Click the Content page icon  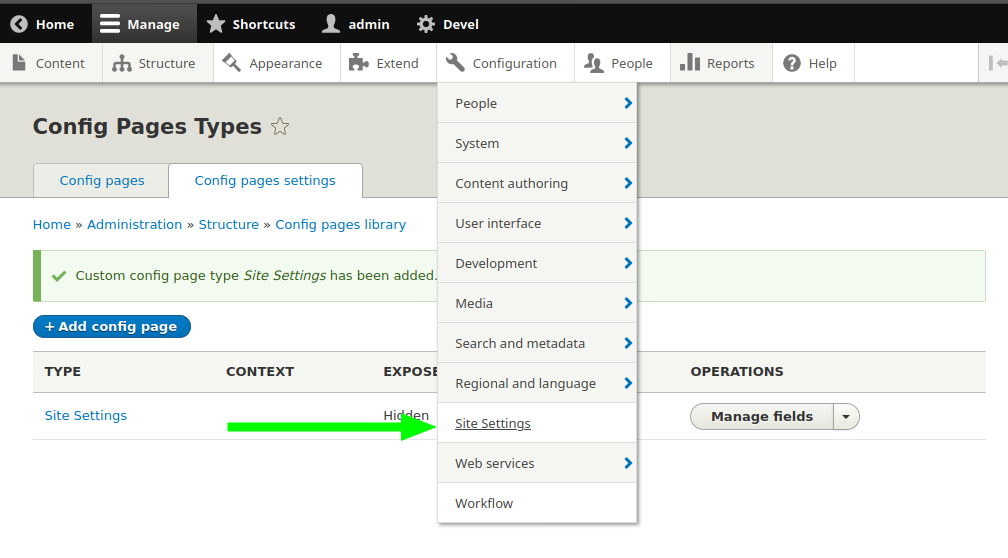pyautogui.click(x=19, y=63)
